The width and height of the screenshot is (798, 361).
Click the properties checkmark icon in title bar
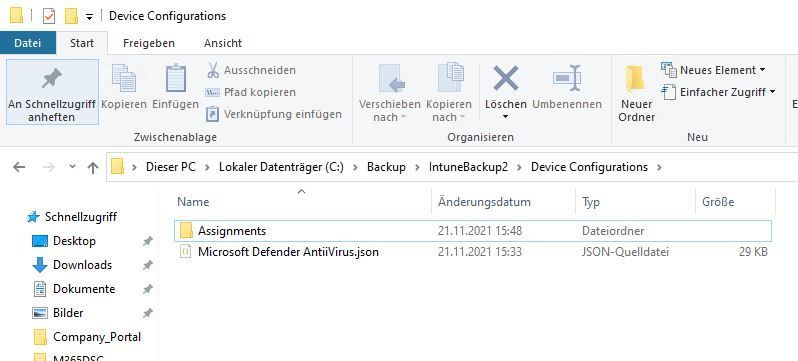point(48,16)
